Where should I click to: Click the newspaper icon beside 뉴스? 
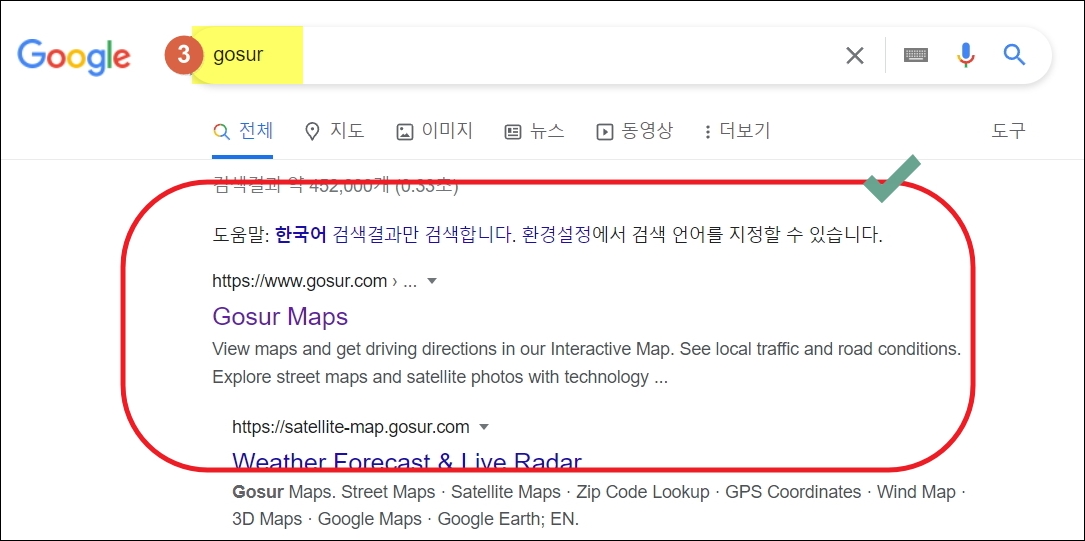click(513, 131)
